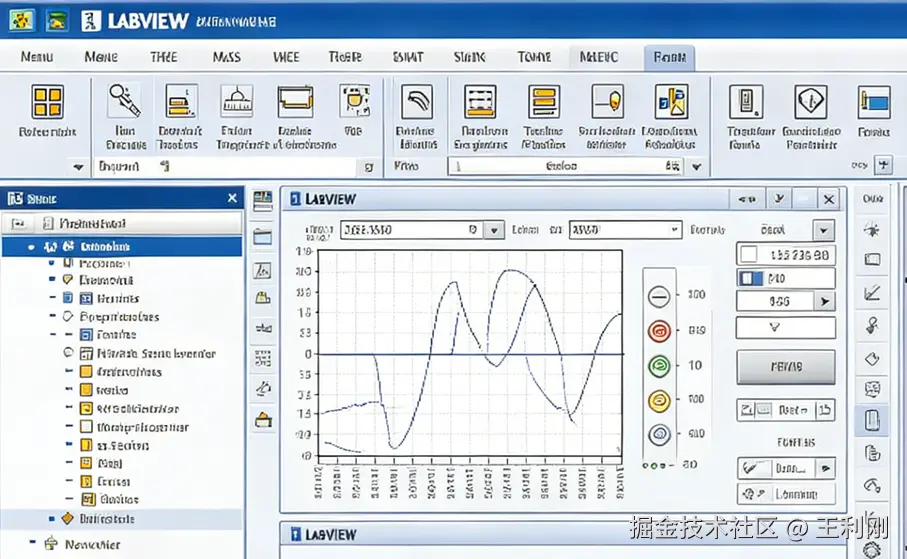Click the bottom button with gear icon in graph panel
The width and height of the screenshot is (907, 559).
pos(786,494)
